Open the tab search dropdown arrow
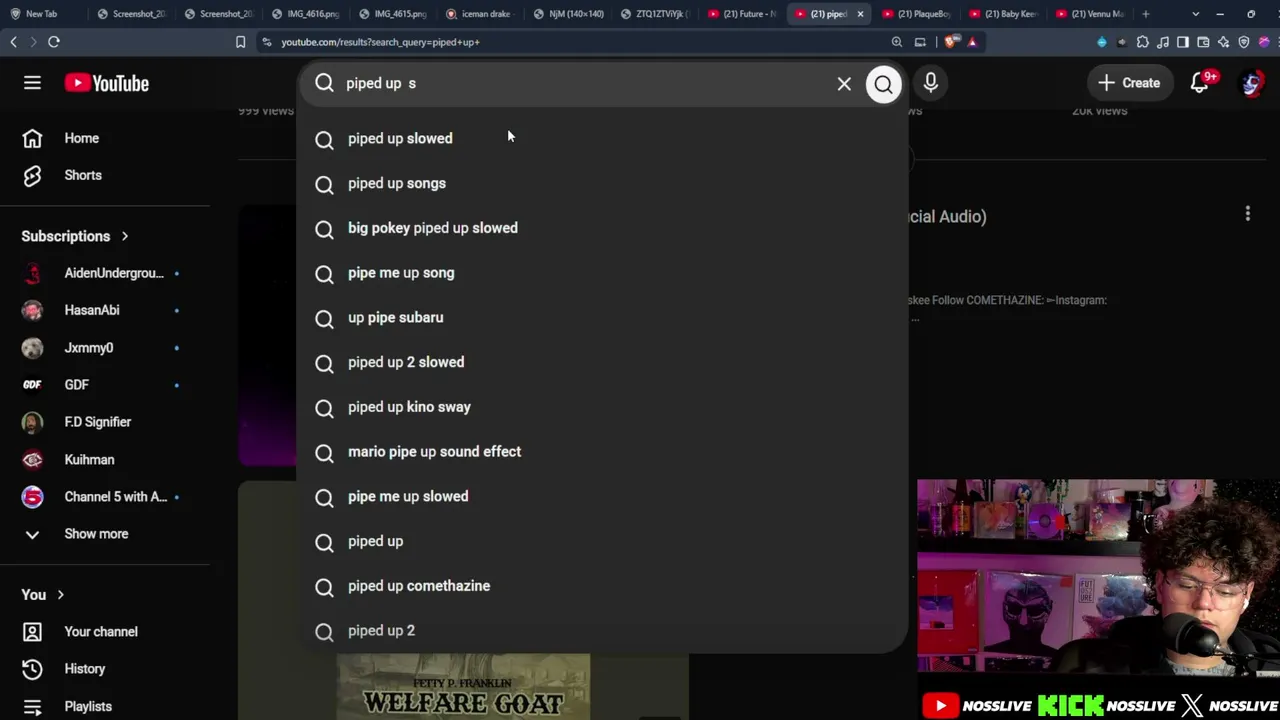Screen dimensions: 1280x720 click(x=1196, y=14)
